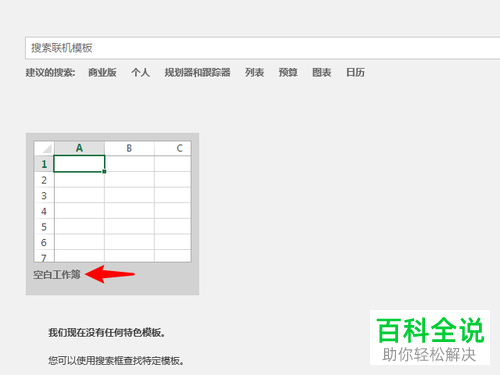The height and width of the screenshot is (375, 500).
Task: Open the 个人 suggested search
Action: point(140,72)
